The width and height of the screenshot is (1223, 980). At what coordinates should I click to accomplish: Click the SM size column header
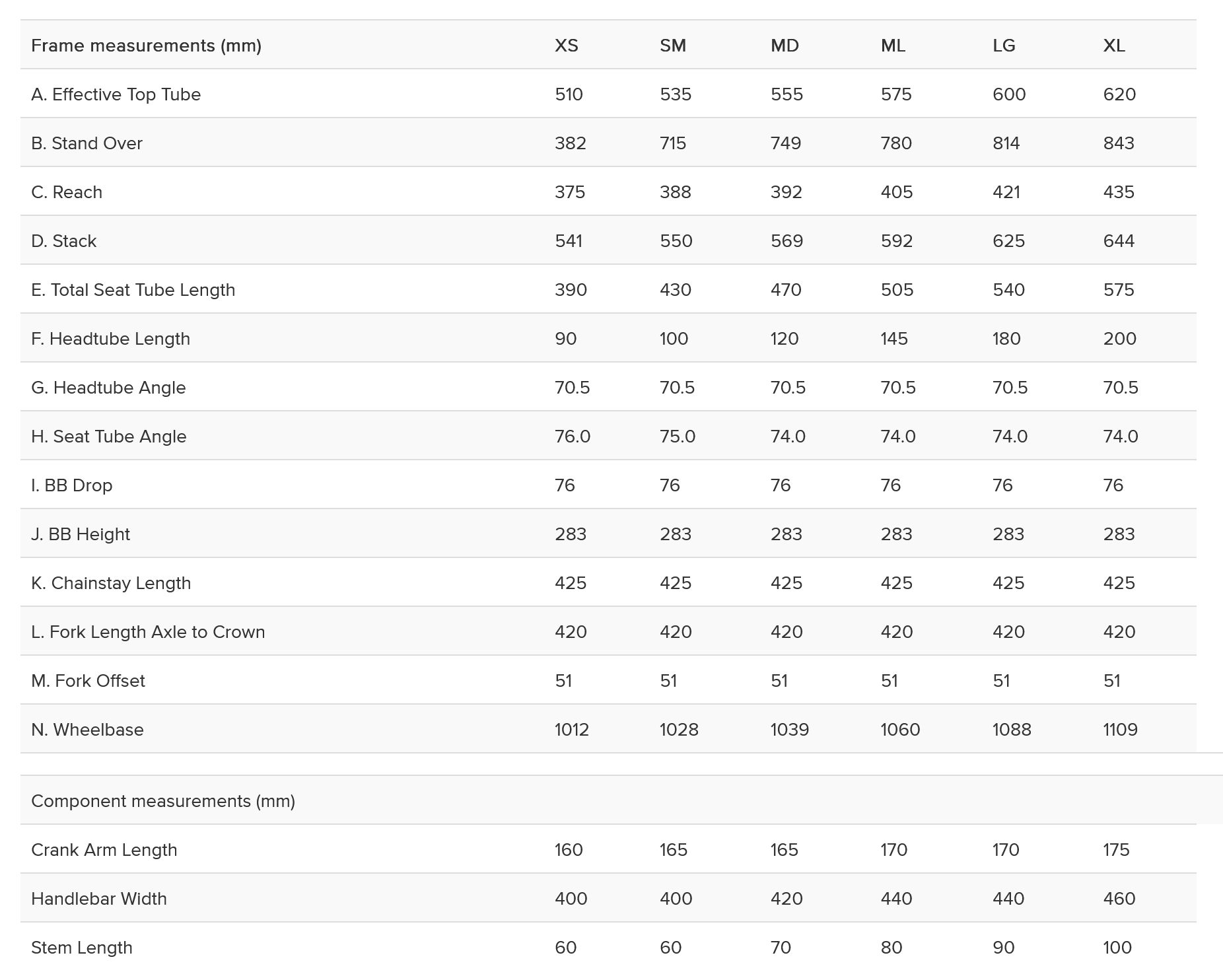pyautogui.click(x=672, y=46)
